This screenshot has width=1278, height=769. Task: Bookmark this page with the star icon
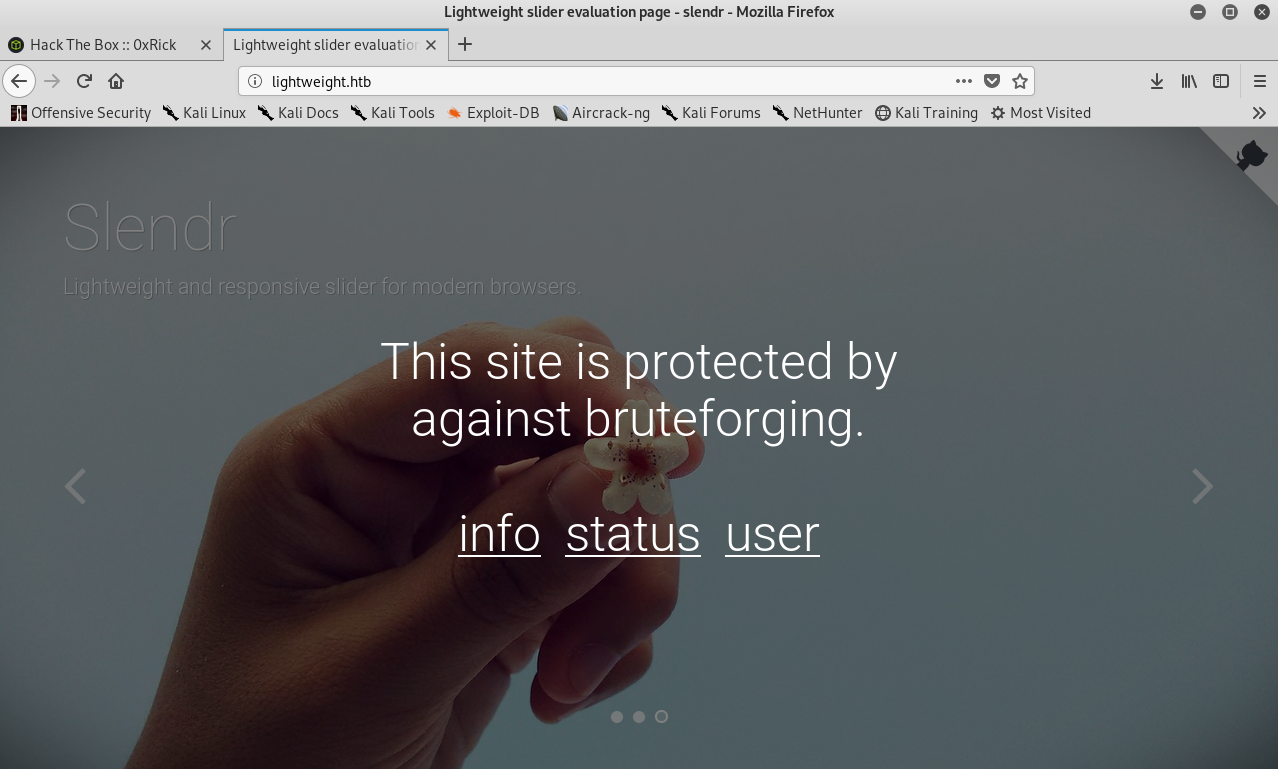[1019, 81]
